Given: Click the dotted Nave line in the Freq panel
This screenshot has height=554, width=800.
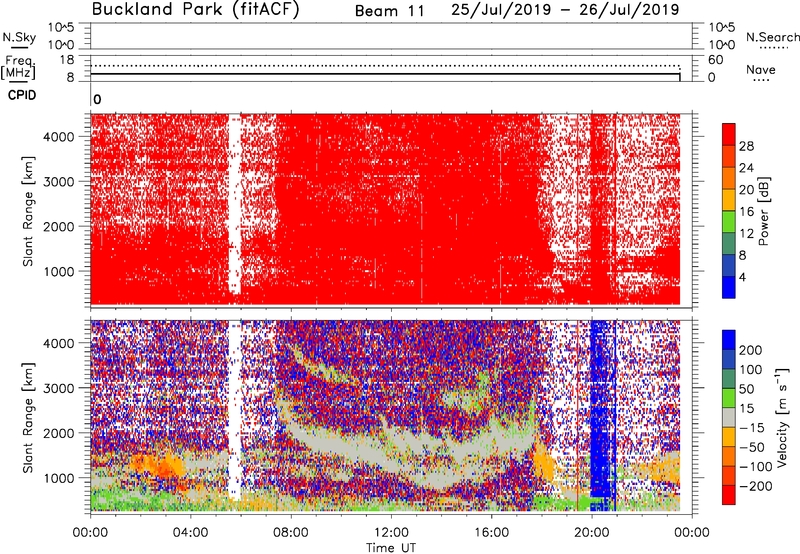Looking at the screenshot, I should pyautogui.click(x=385, y=66).
